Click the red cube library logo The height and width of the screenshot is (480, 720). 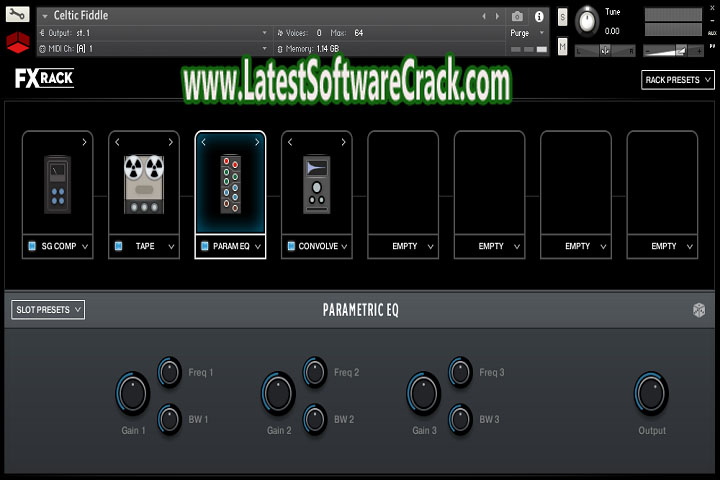[x=18, y=42]
